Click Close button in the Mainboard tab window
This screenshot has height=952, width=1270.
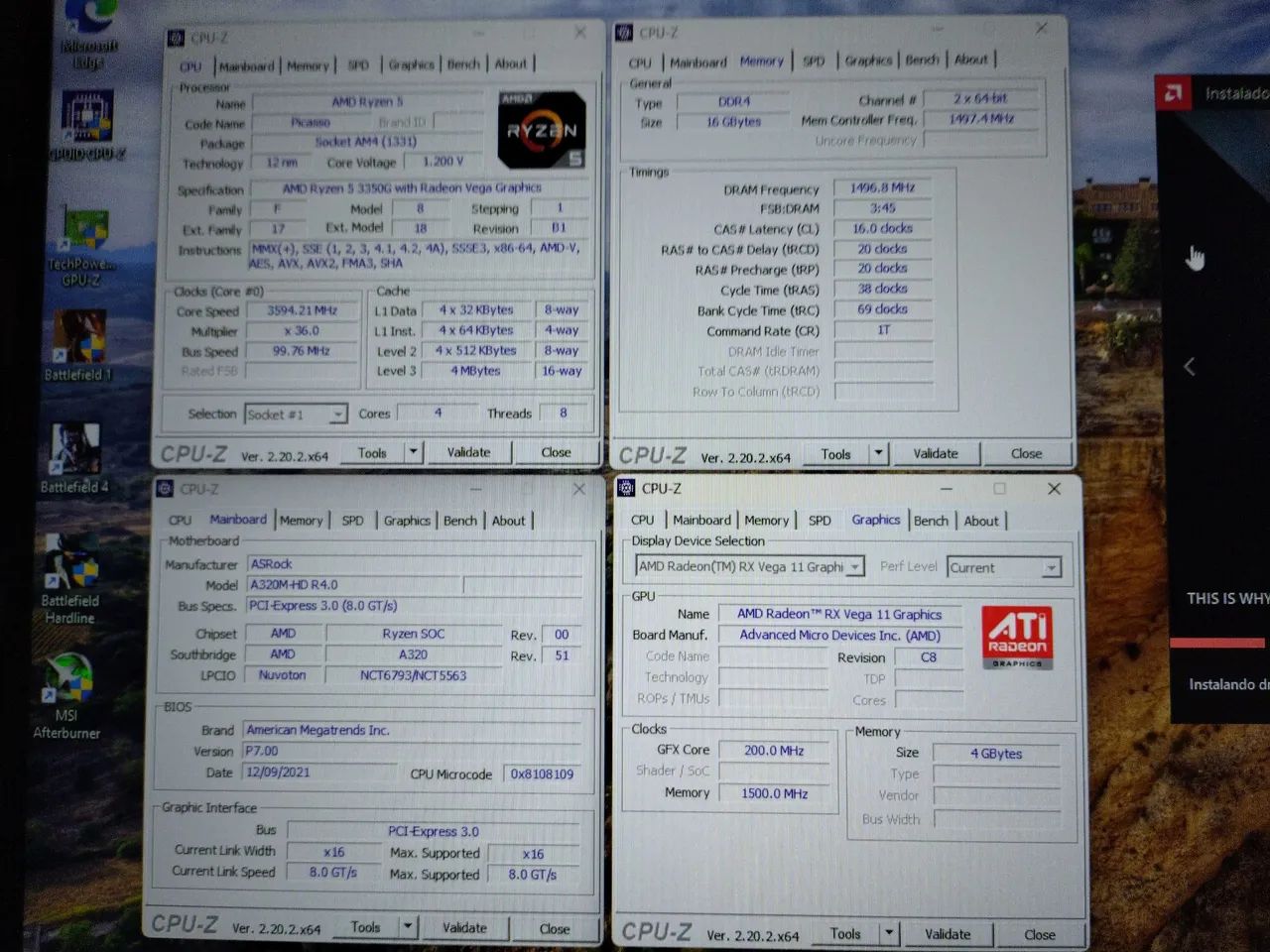555,929
